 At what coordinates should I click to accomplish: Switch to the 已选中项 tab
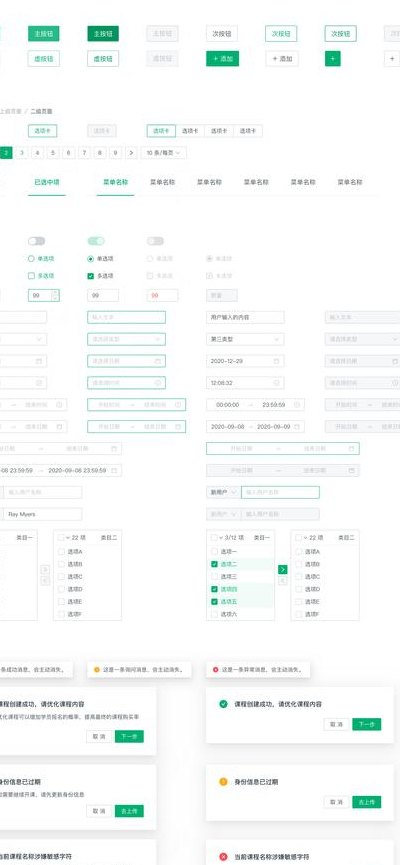tap(47, 182)
